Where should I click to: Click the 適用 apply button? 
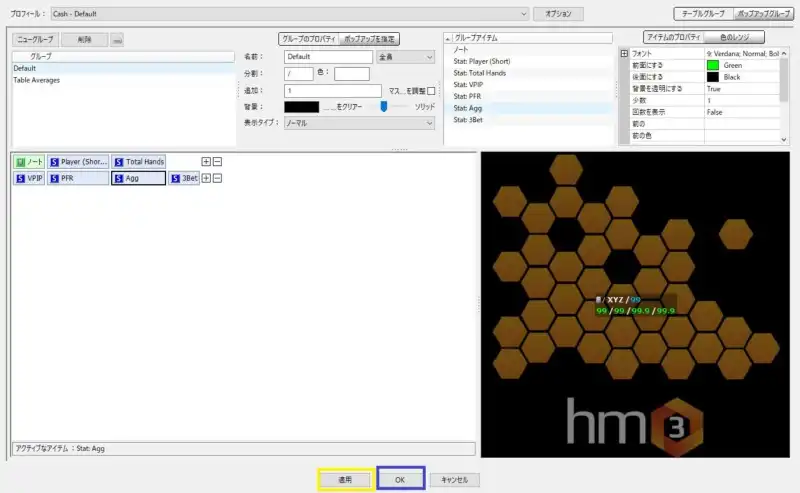pos(344,480)
